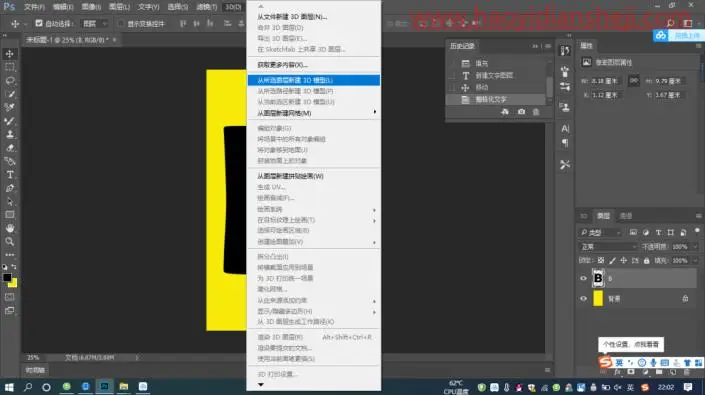Open the opacity 100% dropdown arrow
This screenshot has width=705, height=395.
695,247
